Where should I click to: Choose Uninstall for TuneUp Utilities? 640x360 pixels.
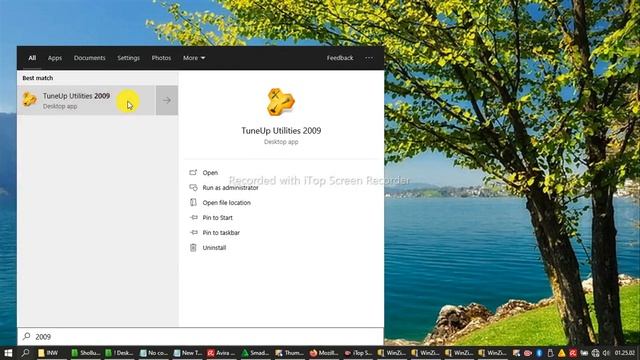[214, 248]
